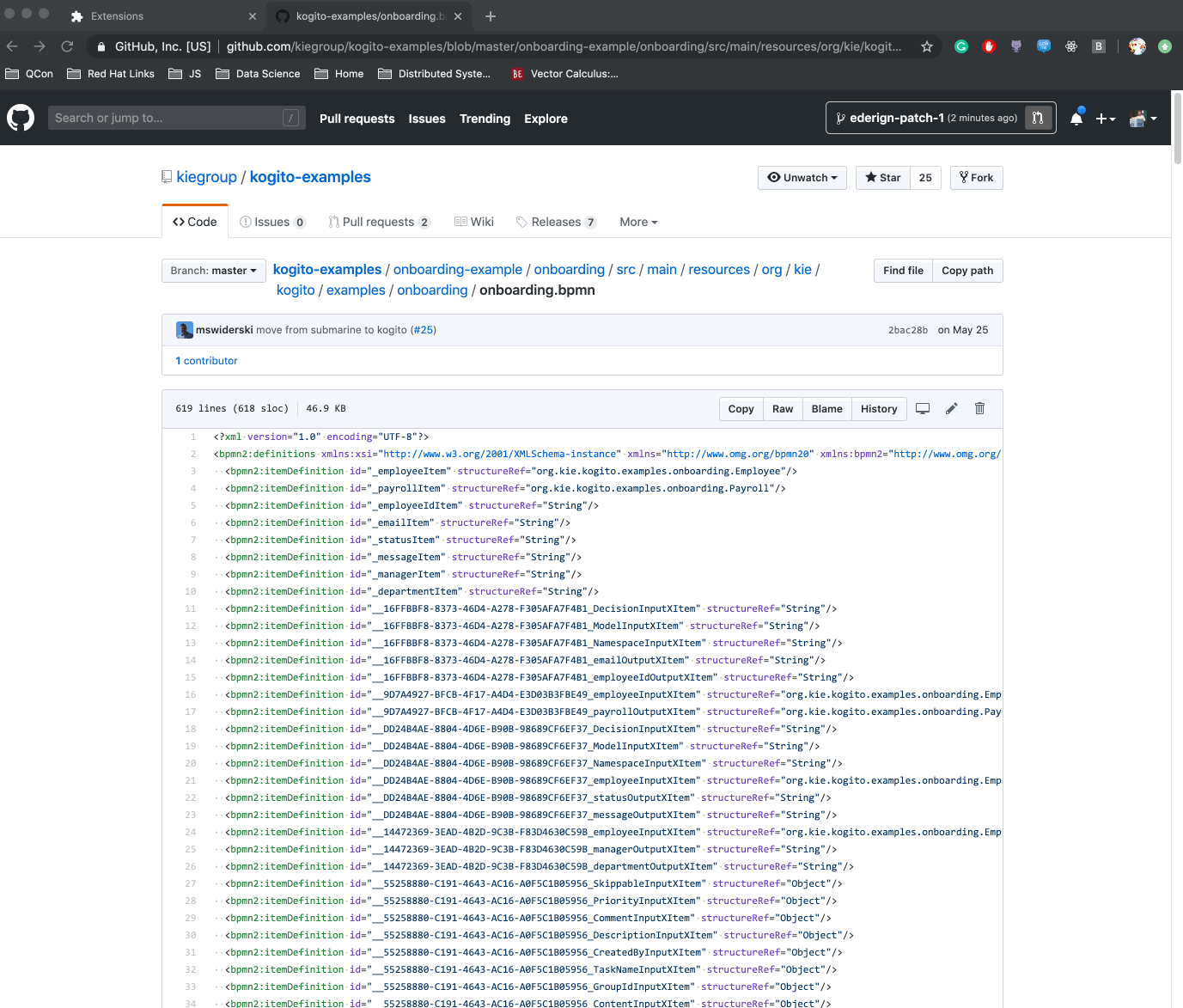Toggle Star on the repository

(883, 178)
